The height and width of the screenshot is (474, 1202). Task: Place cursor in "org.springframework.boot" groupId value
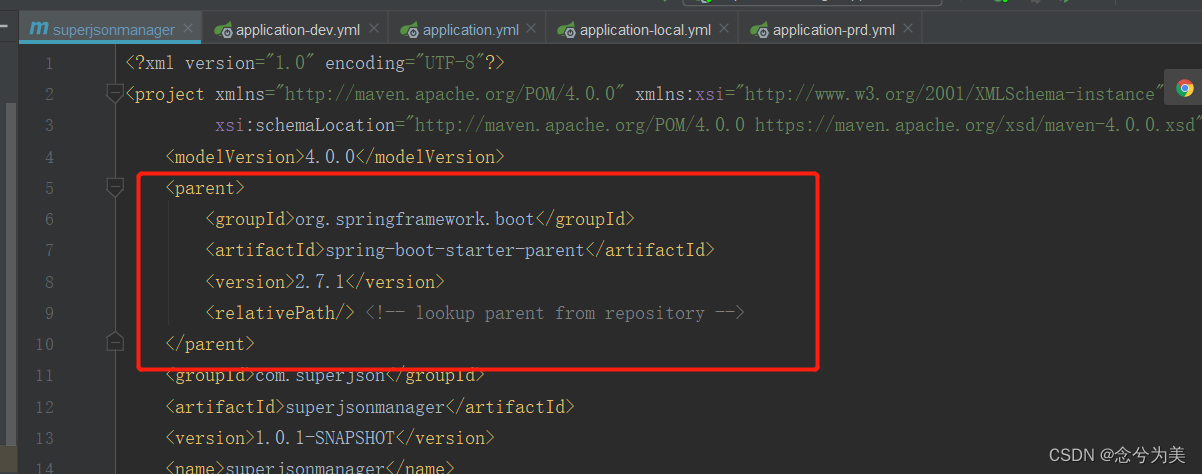415,219
